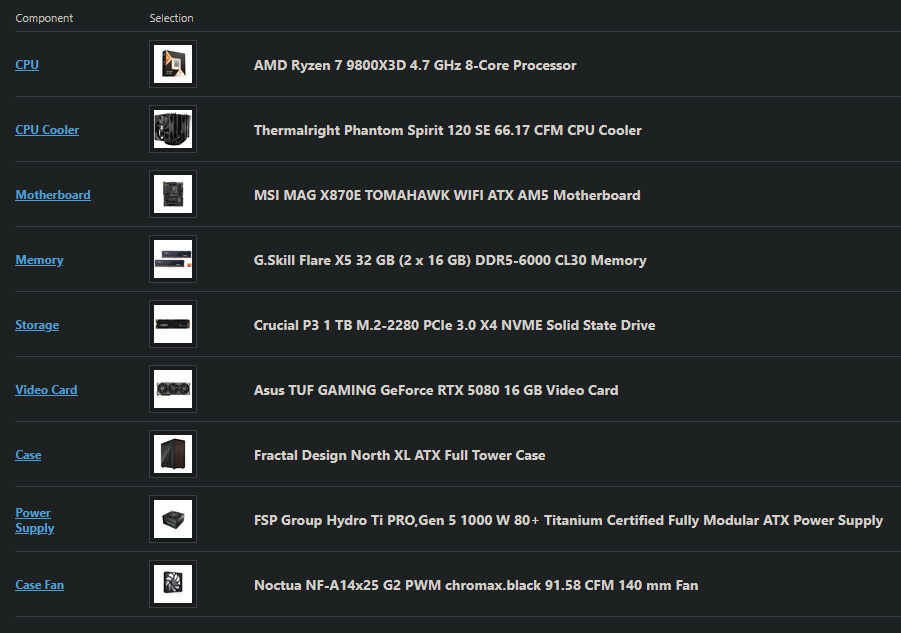Click the Crucial P3 SSD thumbnail image
The width and height of the screenshot is (901, 633).
coord(173,323)
